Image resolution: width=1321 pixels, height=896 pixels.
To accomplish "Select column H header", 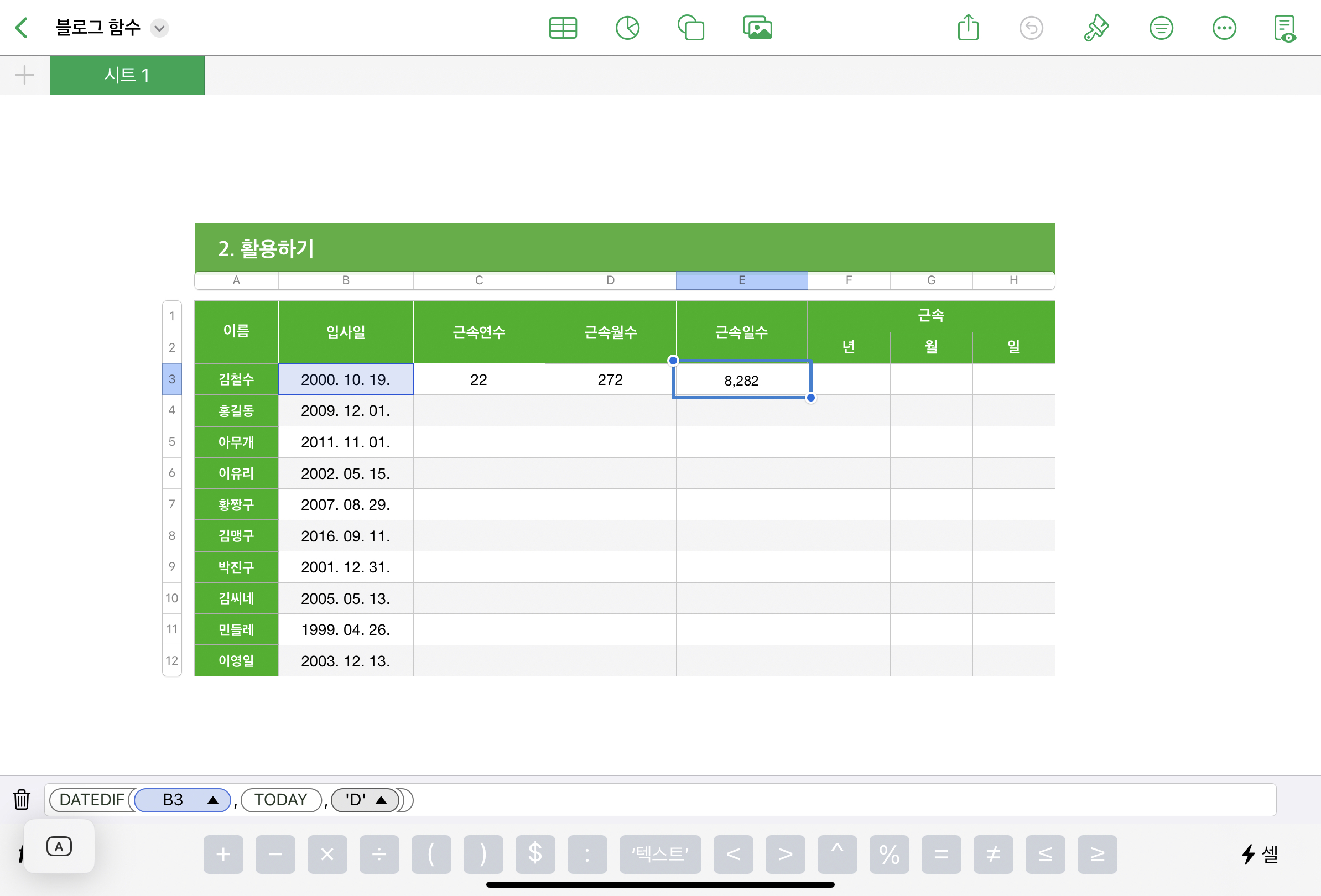I will coord(1013,280).
